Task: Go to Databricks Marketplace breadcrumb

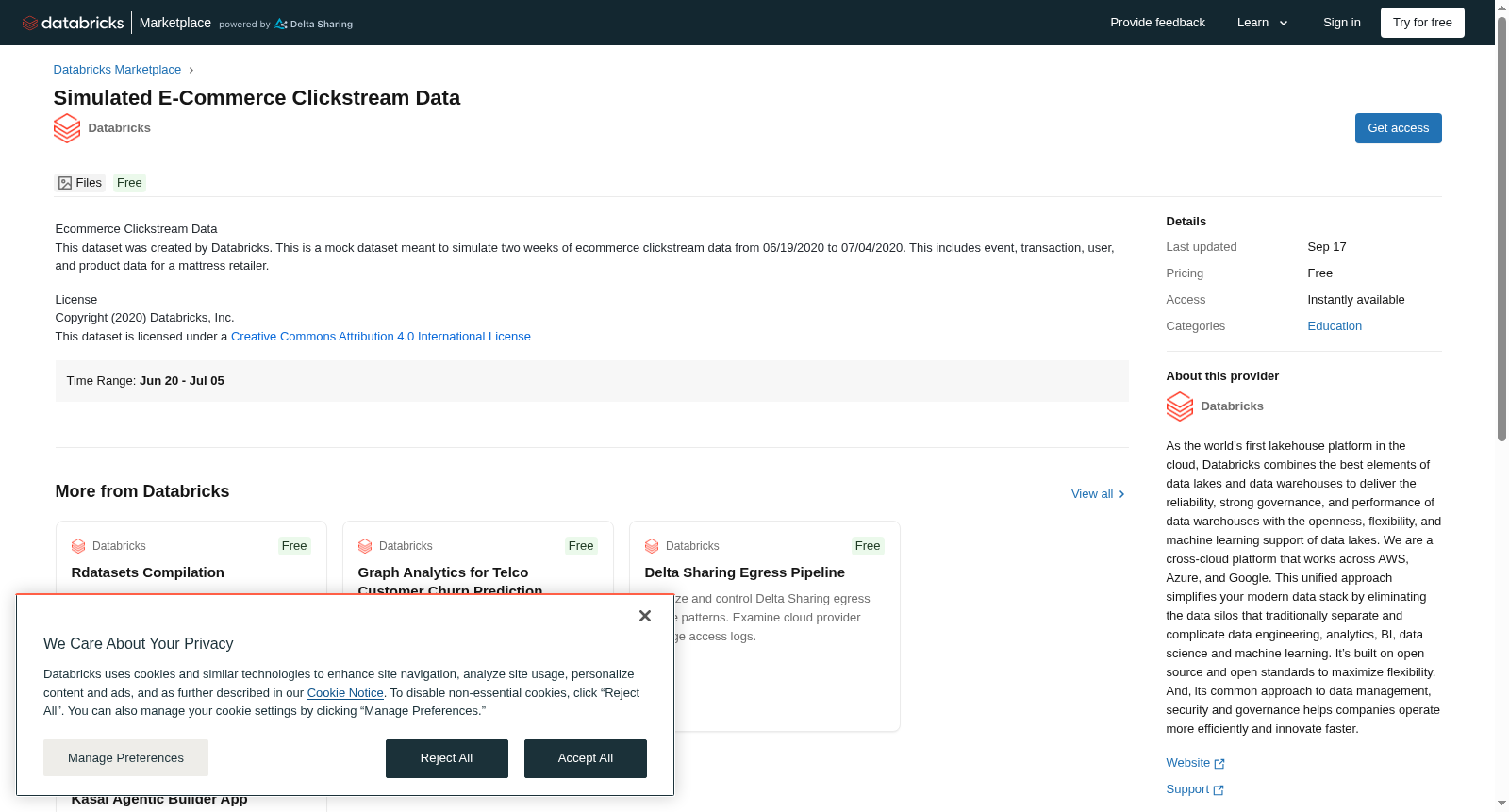Action: coord(117,70)
